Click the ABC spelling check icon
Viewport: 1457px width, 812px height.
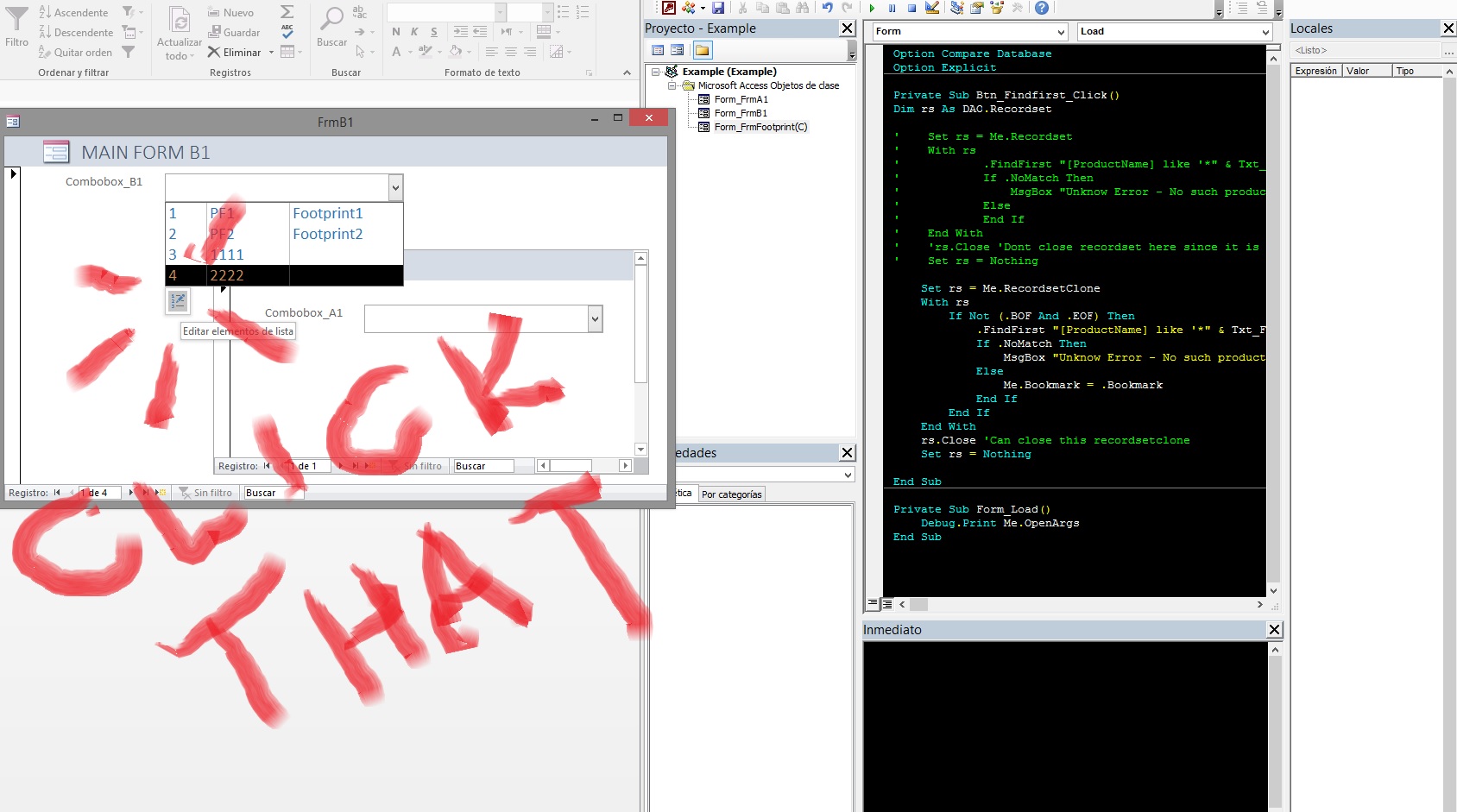pyautogui.click(x=287, y=32)
